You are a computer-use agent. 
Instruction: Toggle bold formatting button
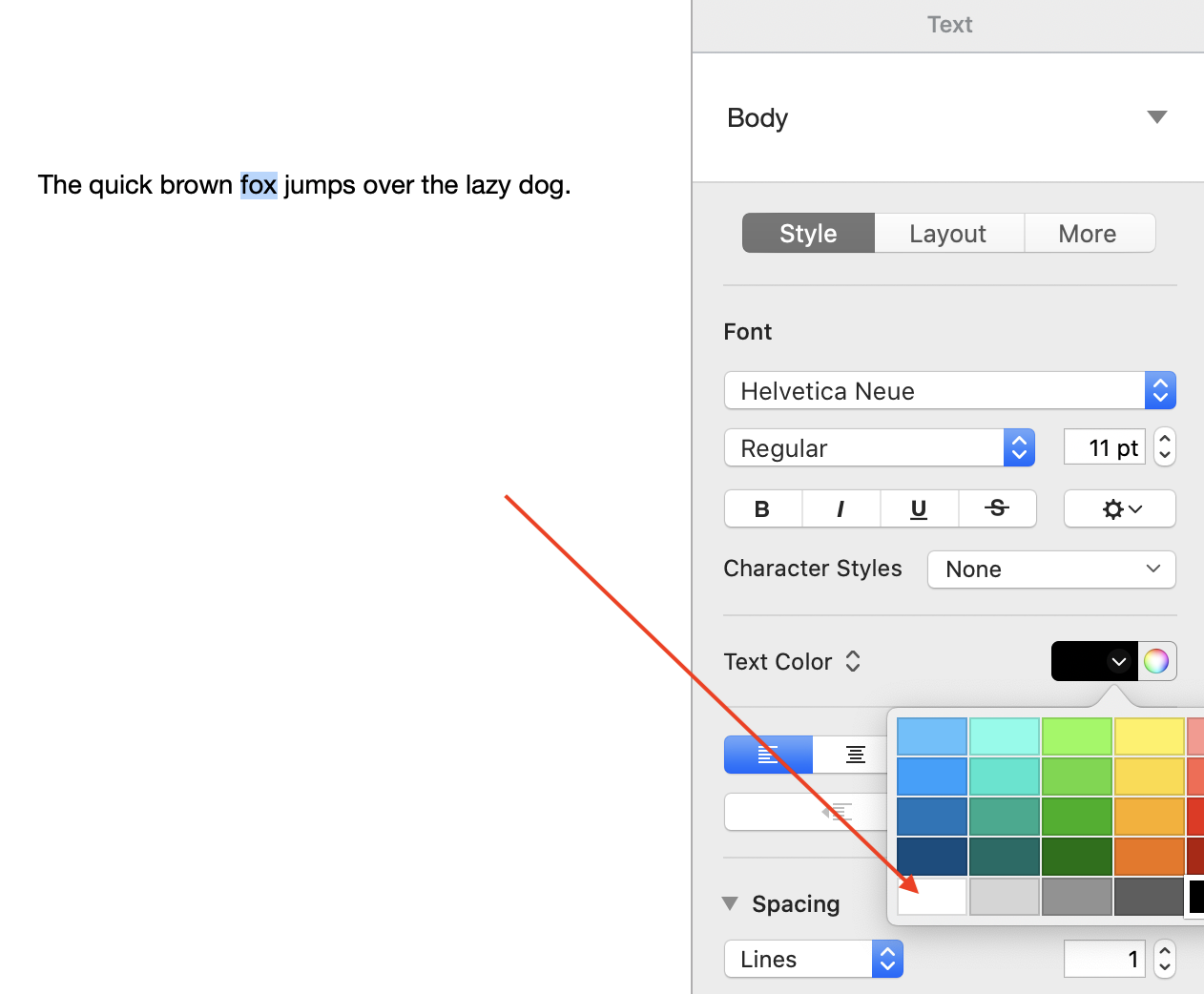(762, 508)
